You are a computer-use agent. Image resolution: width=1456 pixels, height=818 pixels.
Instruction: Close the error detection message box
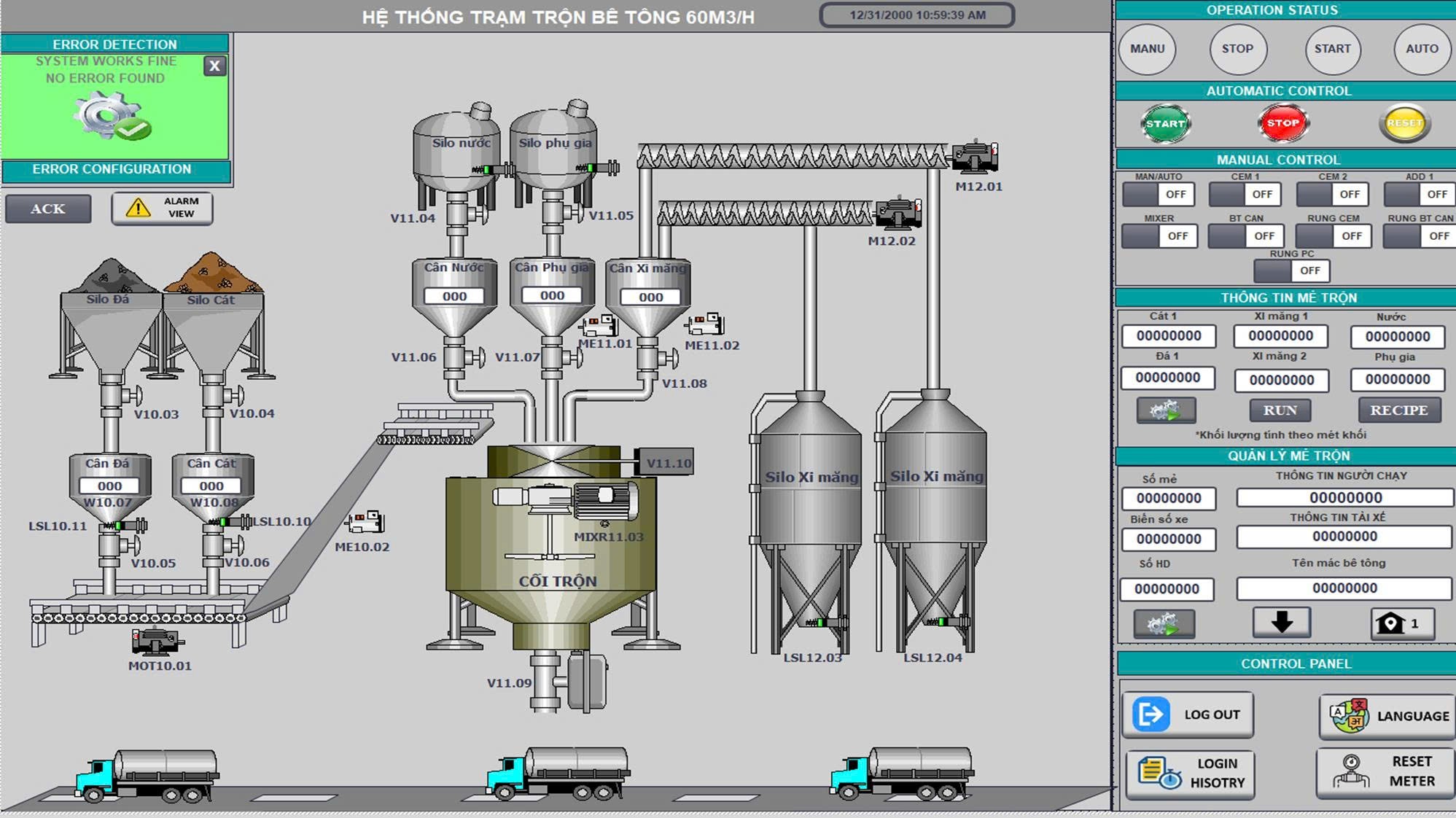point(214,66)
